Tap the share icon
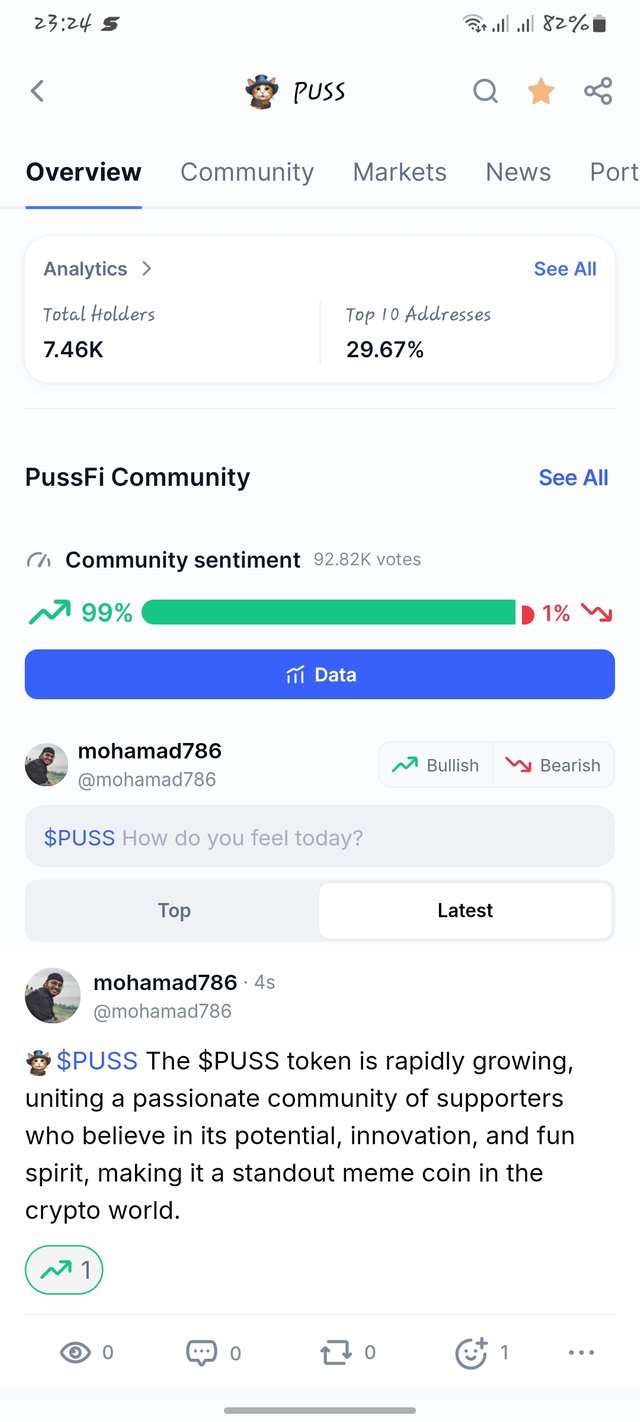Screen dimensions: 640x1422 click(598, 92)
